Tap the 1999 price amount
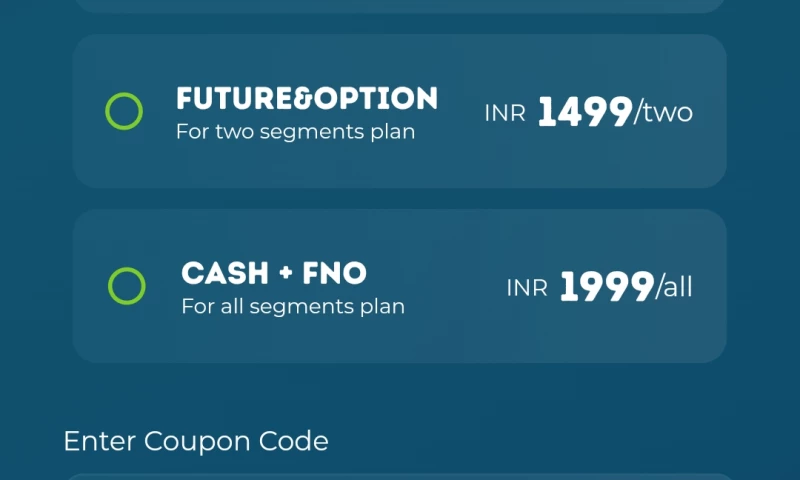Screen dimensions: 800x480 tap(606, 288)
